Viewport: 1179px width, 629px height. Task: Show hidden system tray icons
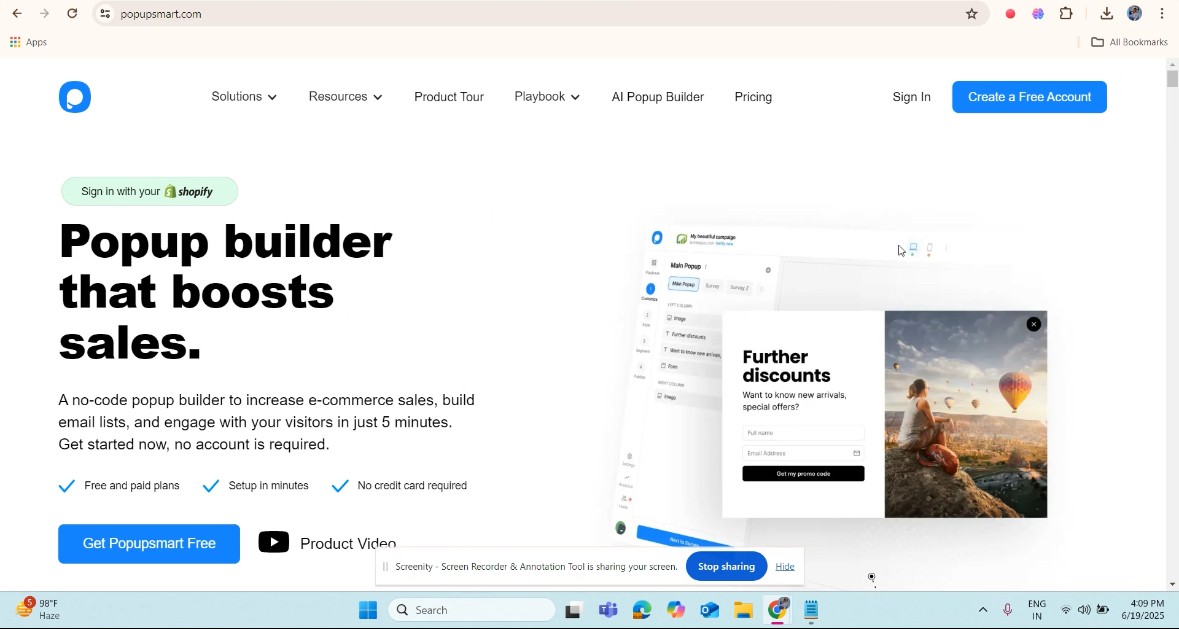point(983,609)
